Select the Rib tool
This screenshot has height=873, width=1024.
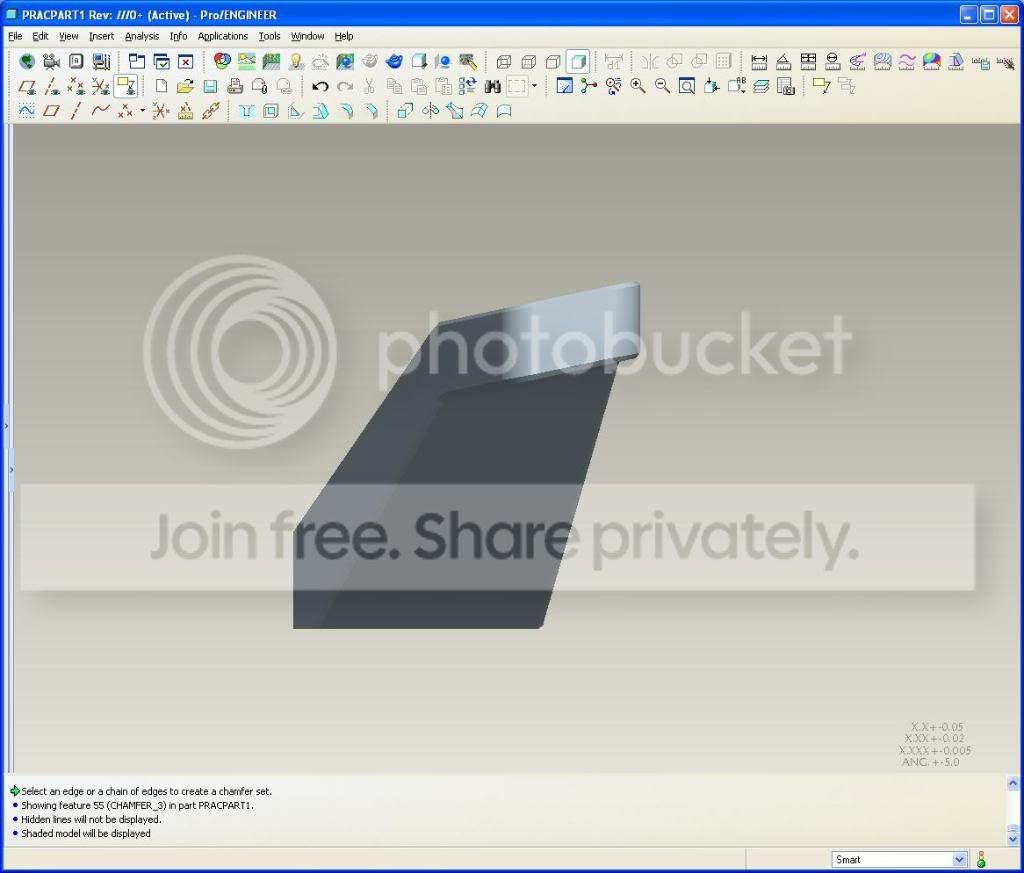pyautogui.click(x=296, y=111)
